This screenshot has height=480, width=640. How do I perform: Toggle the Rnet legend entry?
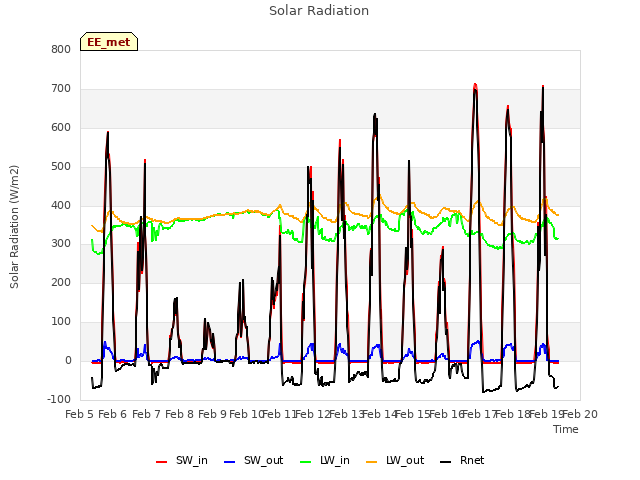pos(462,461)
